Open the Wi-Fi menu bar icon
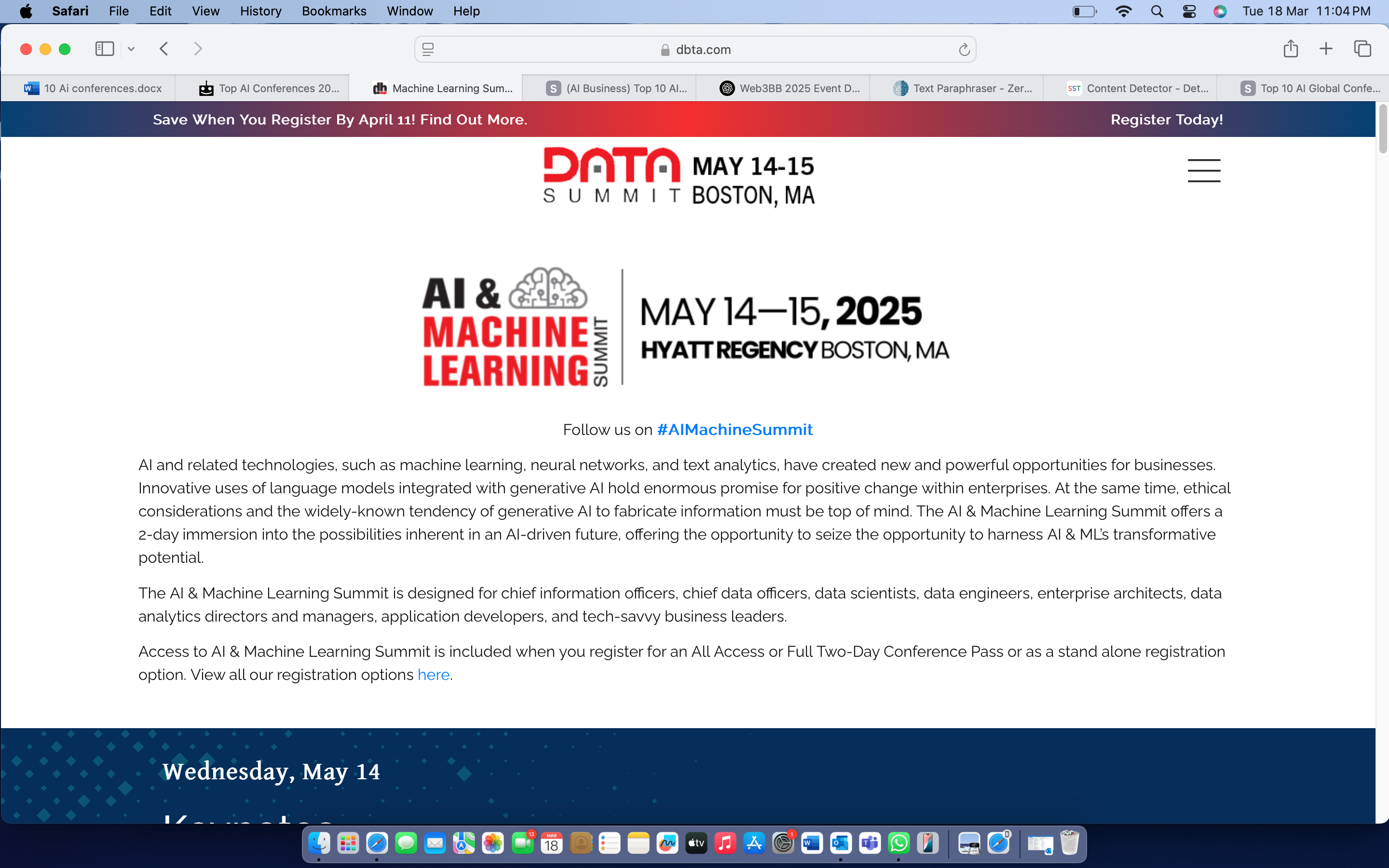Image resolution: width=1389 pixels, height=868 pixels. pos(1123,12)
